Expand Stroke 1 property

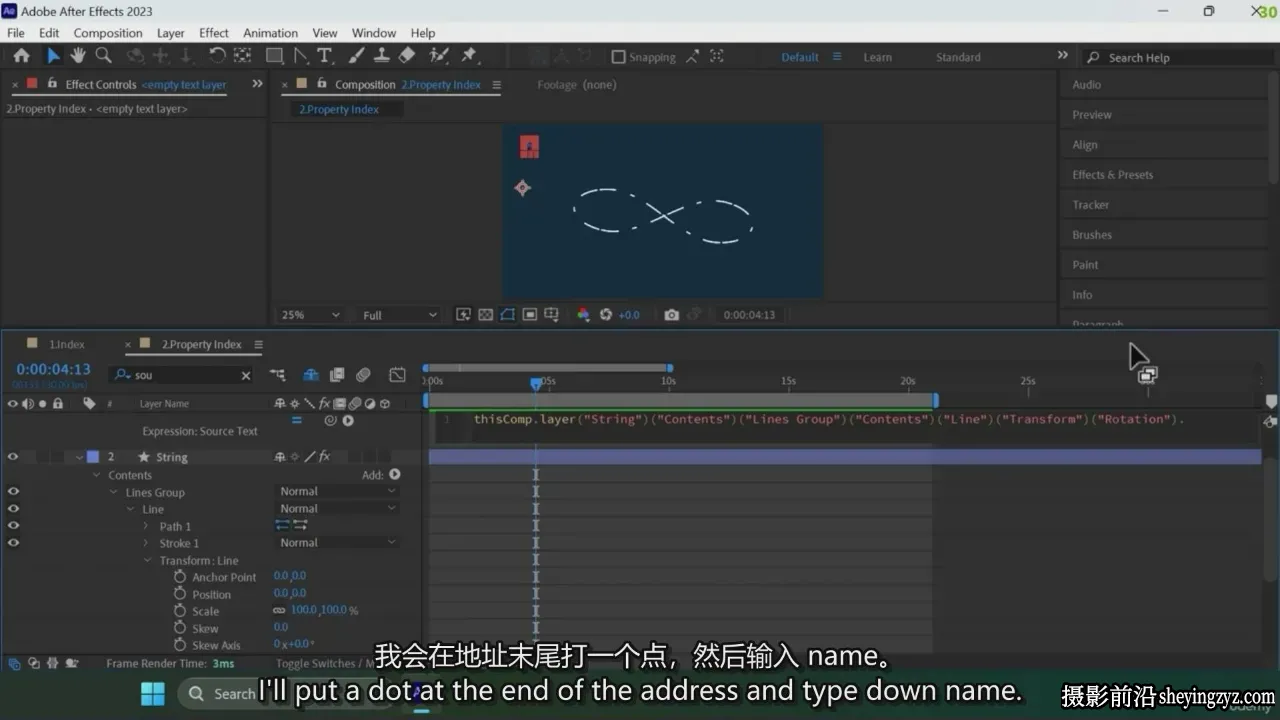tap(146, 543)
